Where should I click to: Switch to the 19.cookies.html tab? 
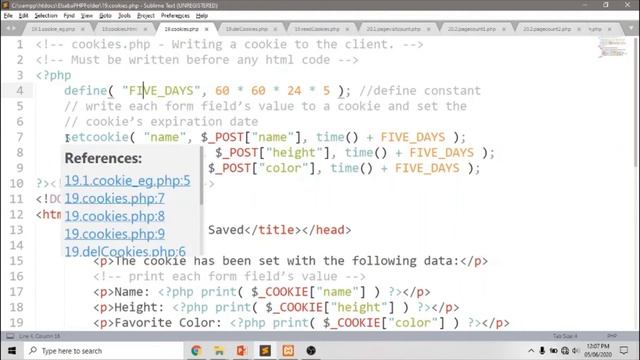[x=119, y=29]
